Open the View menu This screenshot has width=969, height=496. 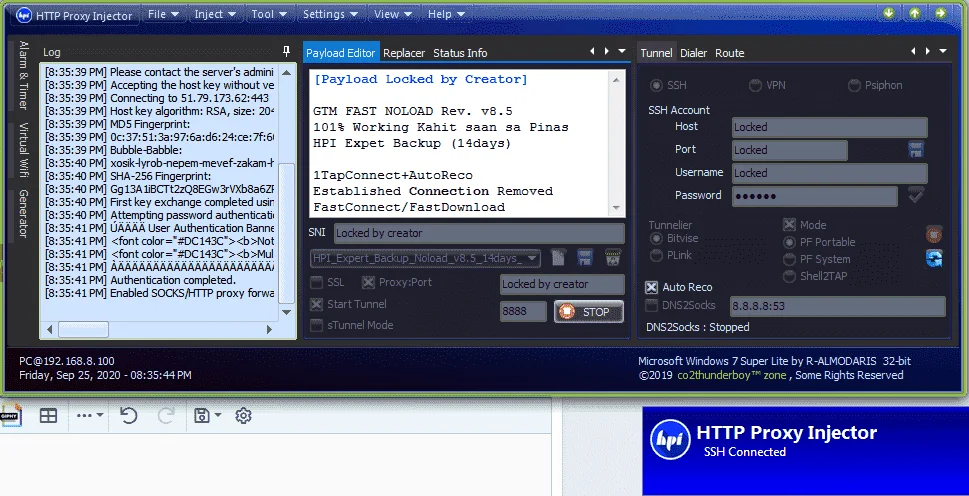click(392, 14)
